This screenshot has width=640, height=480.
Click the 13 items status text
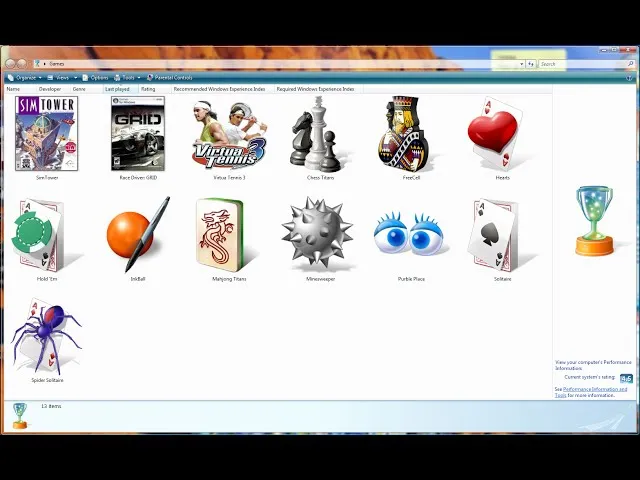pyautogui.click(x=51, y=406)
